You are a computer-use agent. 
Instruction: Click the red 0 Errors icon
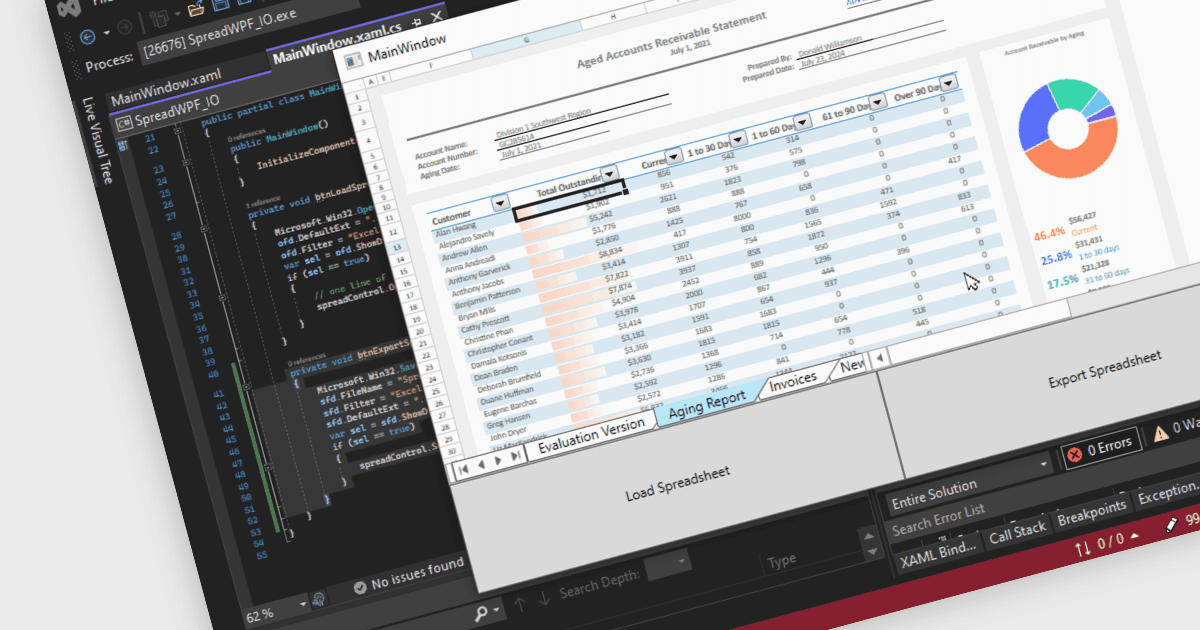(1075, 453)
